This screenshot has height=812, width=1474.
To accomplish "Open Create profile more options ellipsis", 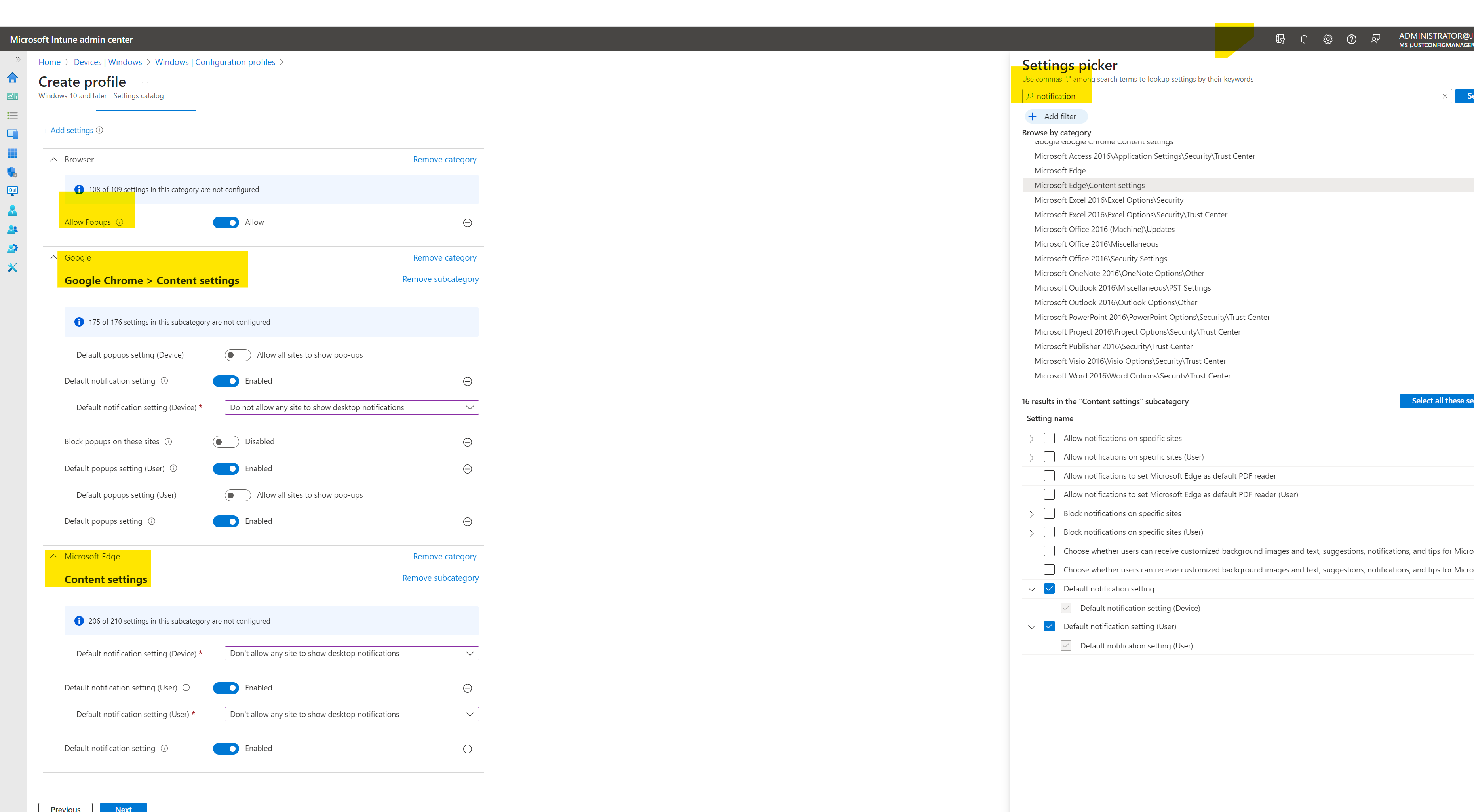I will 145,82.
